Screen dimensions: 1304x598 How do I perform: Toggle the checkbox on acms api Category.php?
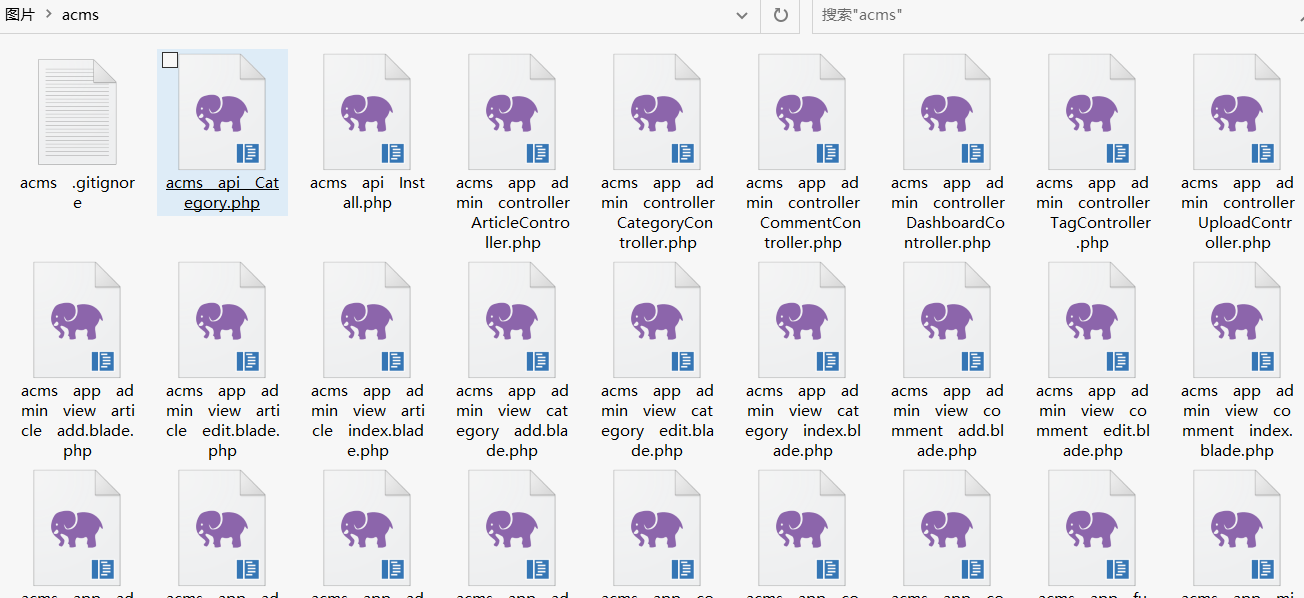point(170,60)
